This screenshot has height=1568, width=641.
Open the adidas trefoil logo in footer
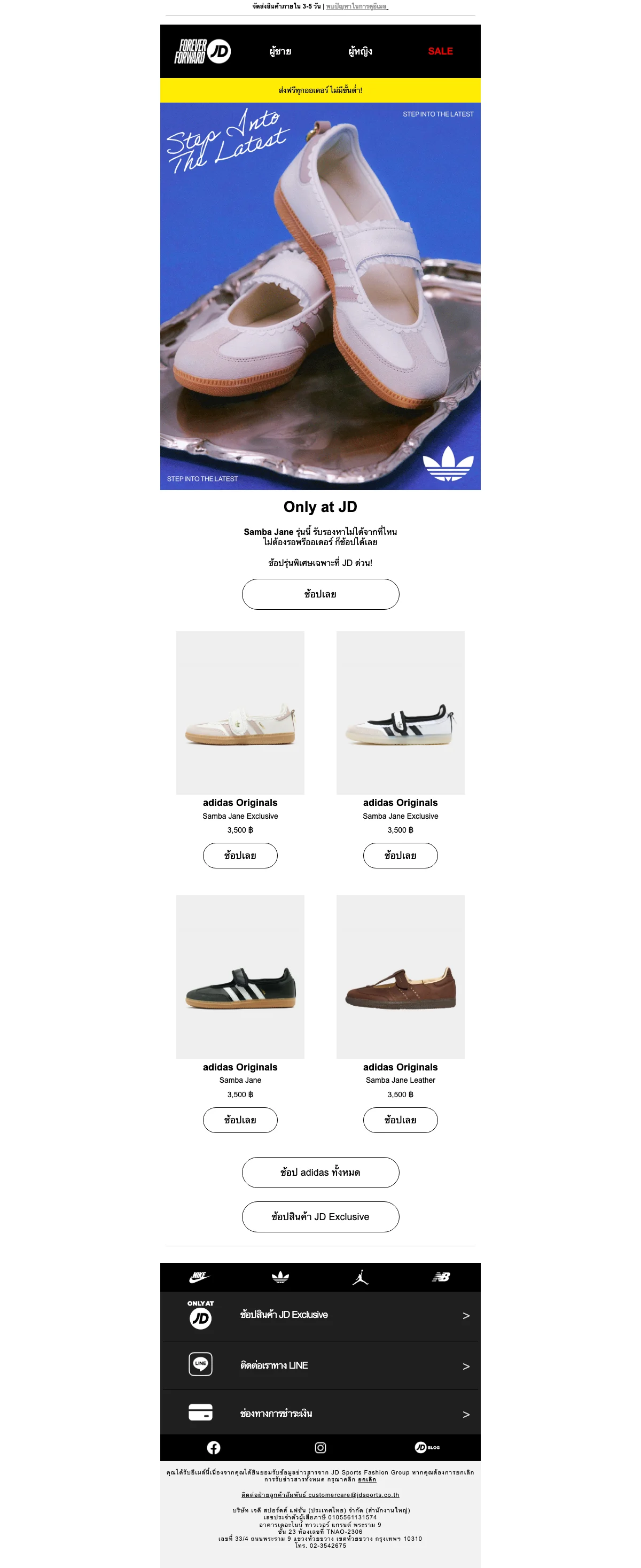coord(280,1277)
